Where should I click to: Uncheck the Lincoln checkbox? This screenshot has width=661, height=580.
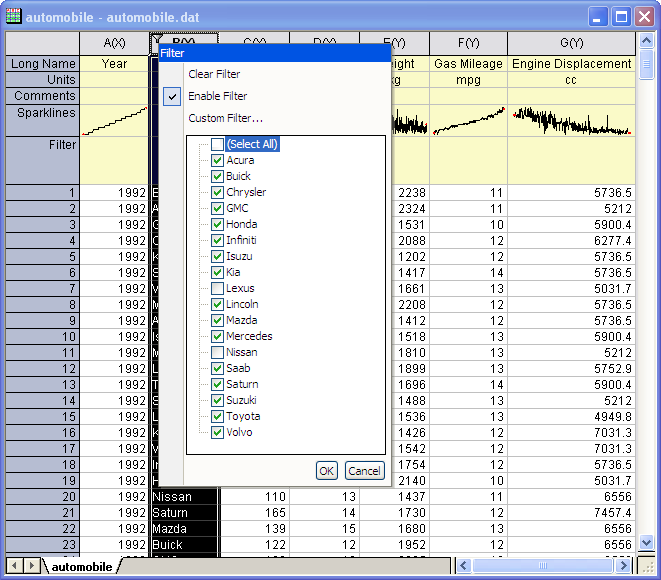click(x=217, y=304)
